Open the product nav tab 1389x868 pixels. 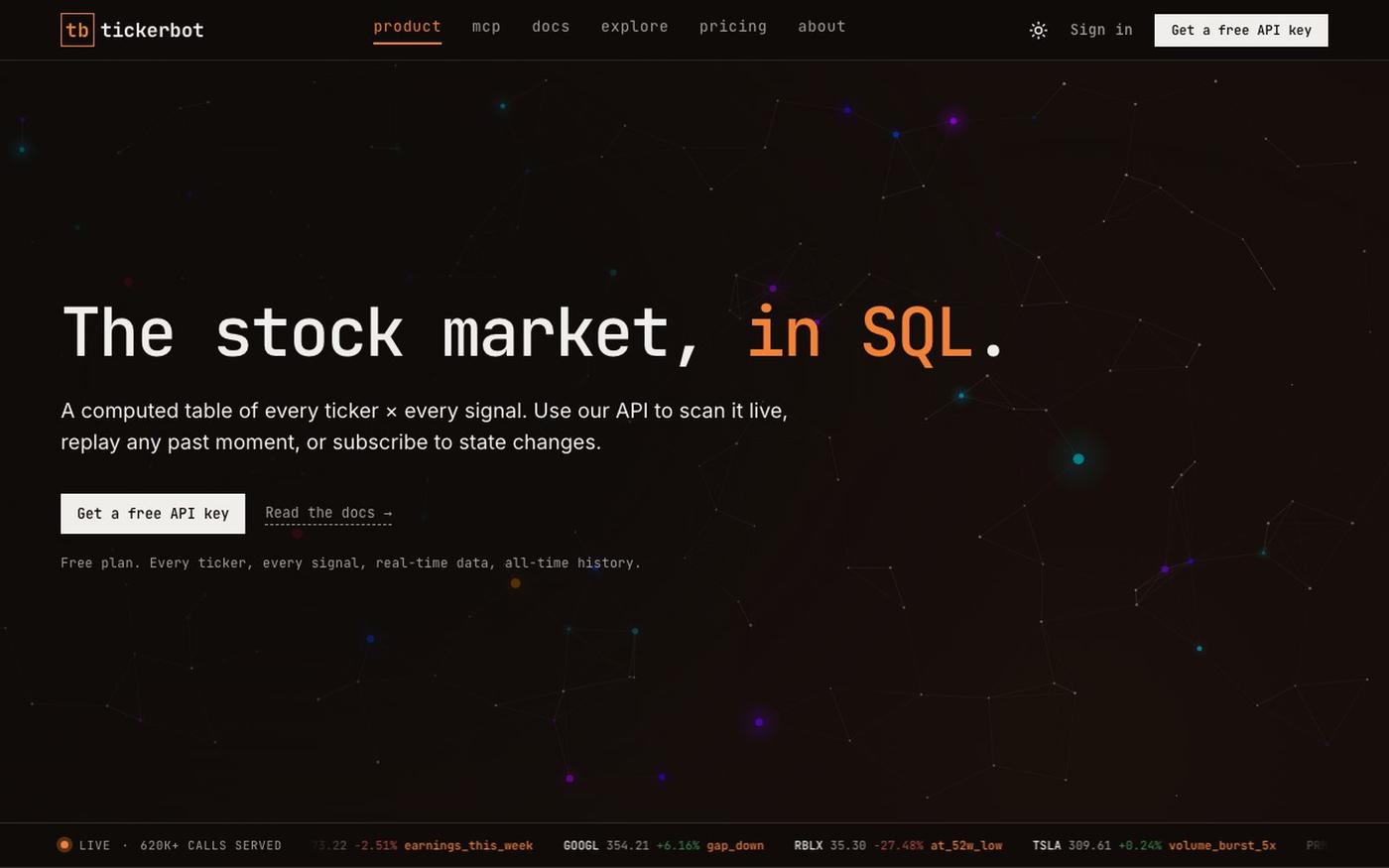(x=407, y=27)
